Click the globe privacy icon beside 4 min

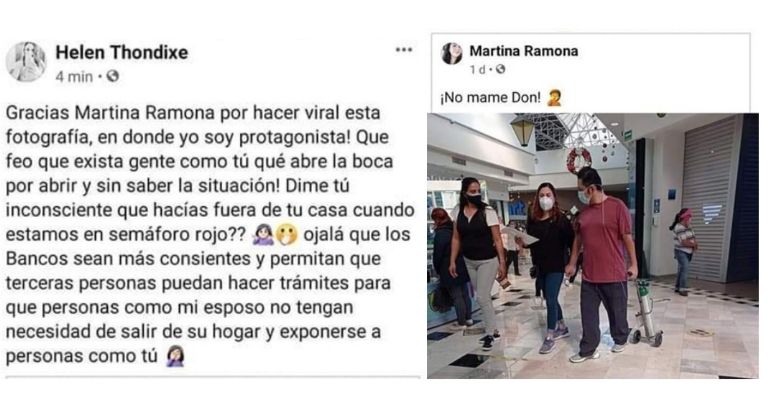point(113,76)
